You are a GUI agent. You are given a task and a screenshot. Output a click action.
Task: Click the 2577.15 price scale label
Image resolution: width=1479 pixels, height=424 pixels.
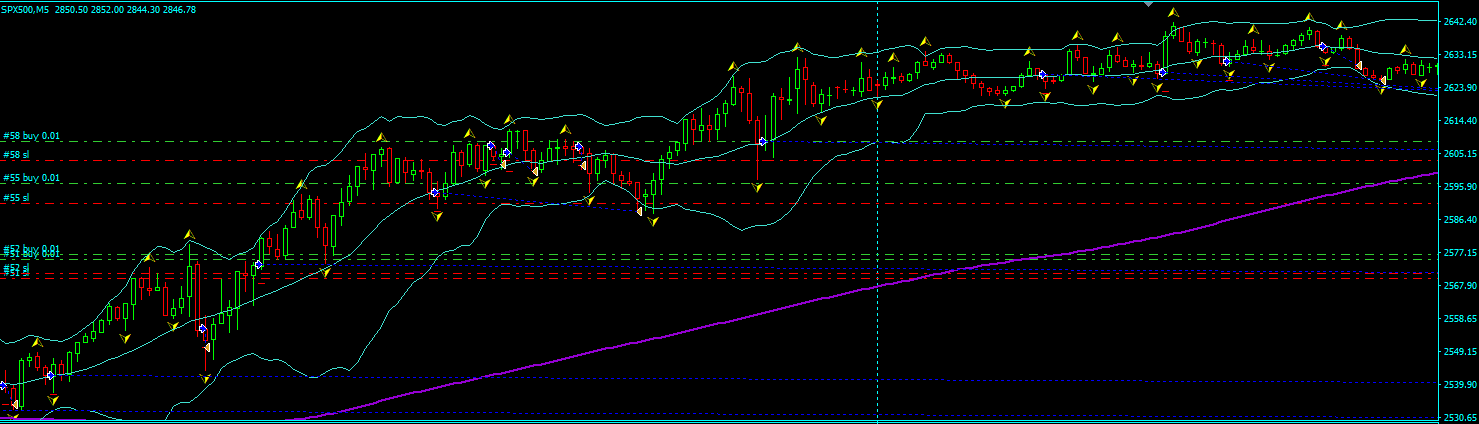click(x=1461, y=253)
